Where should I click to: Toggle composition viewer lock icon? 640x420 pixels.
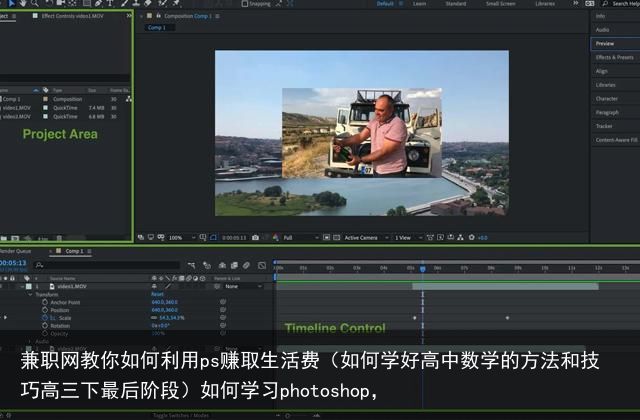158,16
